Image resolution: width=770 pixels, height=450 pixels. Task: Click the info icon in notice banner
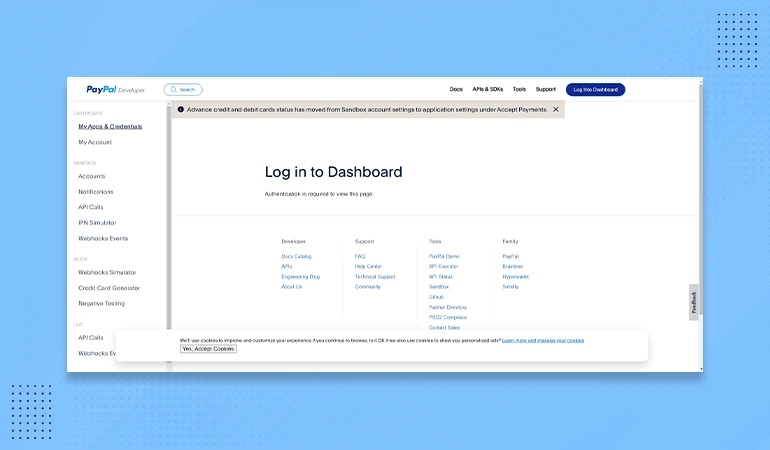point(181,110)
